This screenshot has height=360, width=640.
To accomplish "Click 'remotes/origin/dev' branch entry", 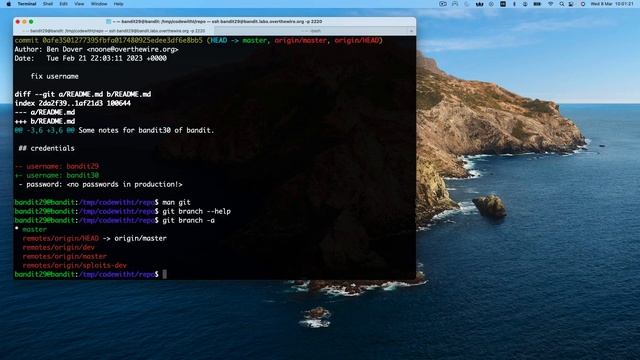I will point(58,247).
